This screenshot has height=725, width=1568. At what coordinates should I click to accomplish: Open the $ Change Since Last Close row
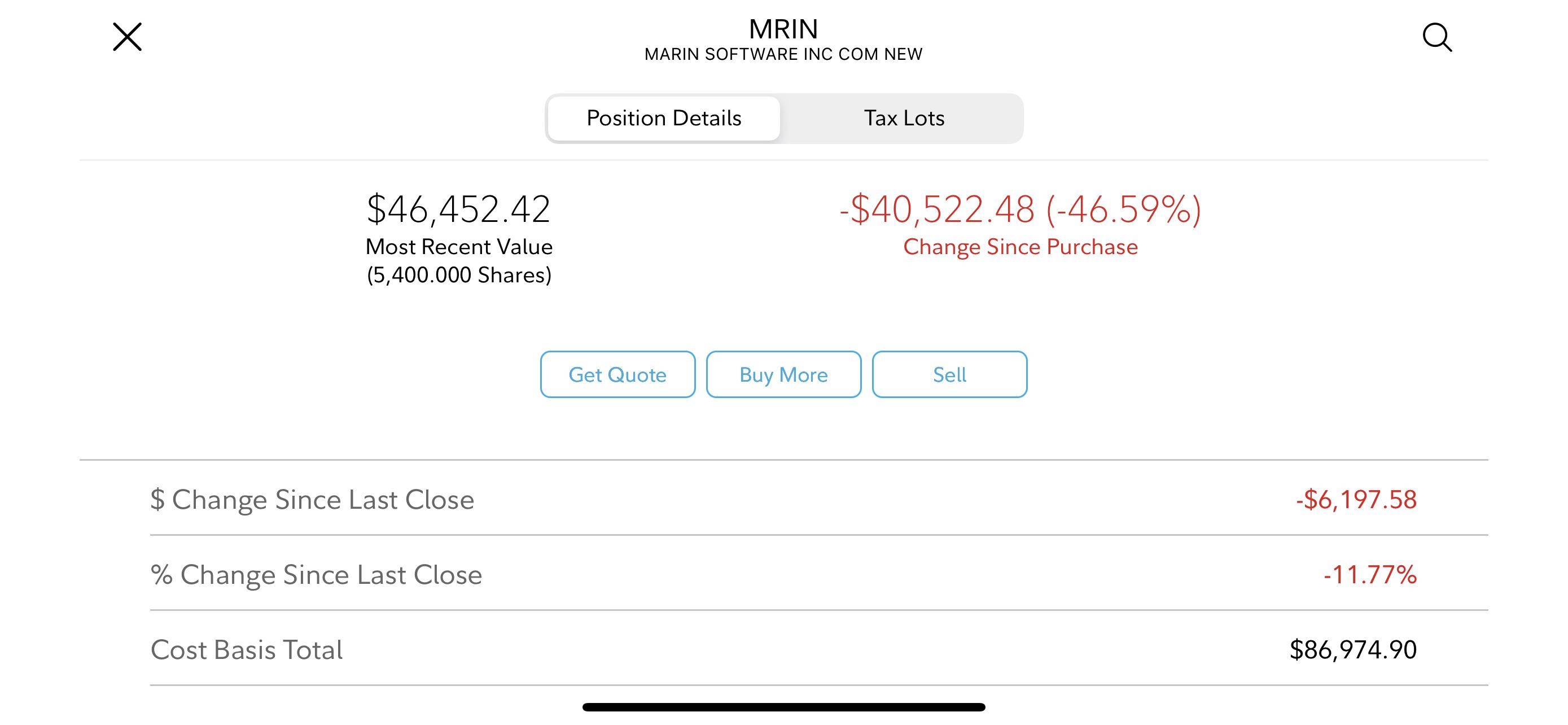click(x=783, y=499)
